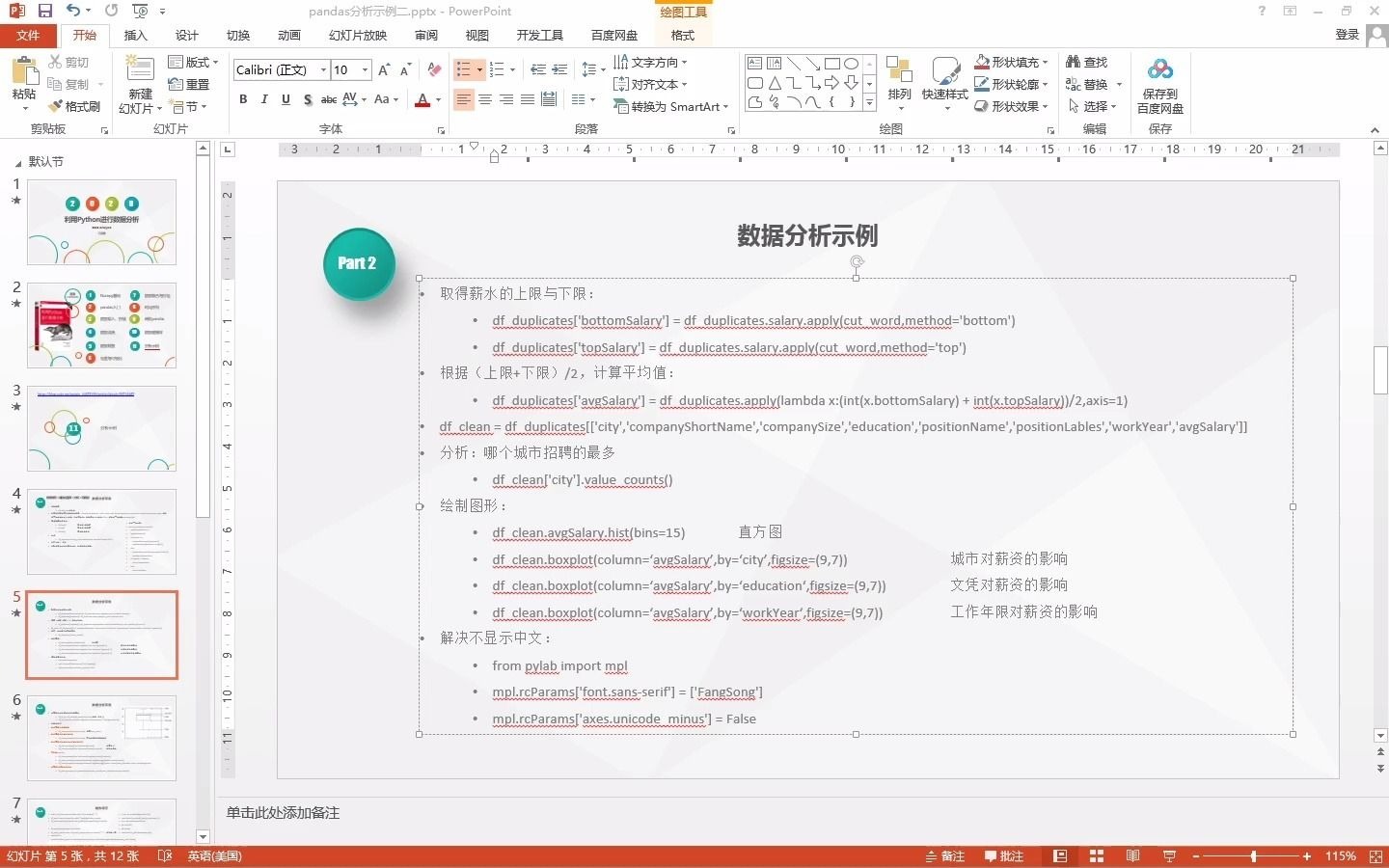Click 登录 sign-in link
This screenshot has width=1389, height=868.
1348,35
